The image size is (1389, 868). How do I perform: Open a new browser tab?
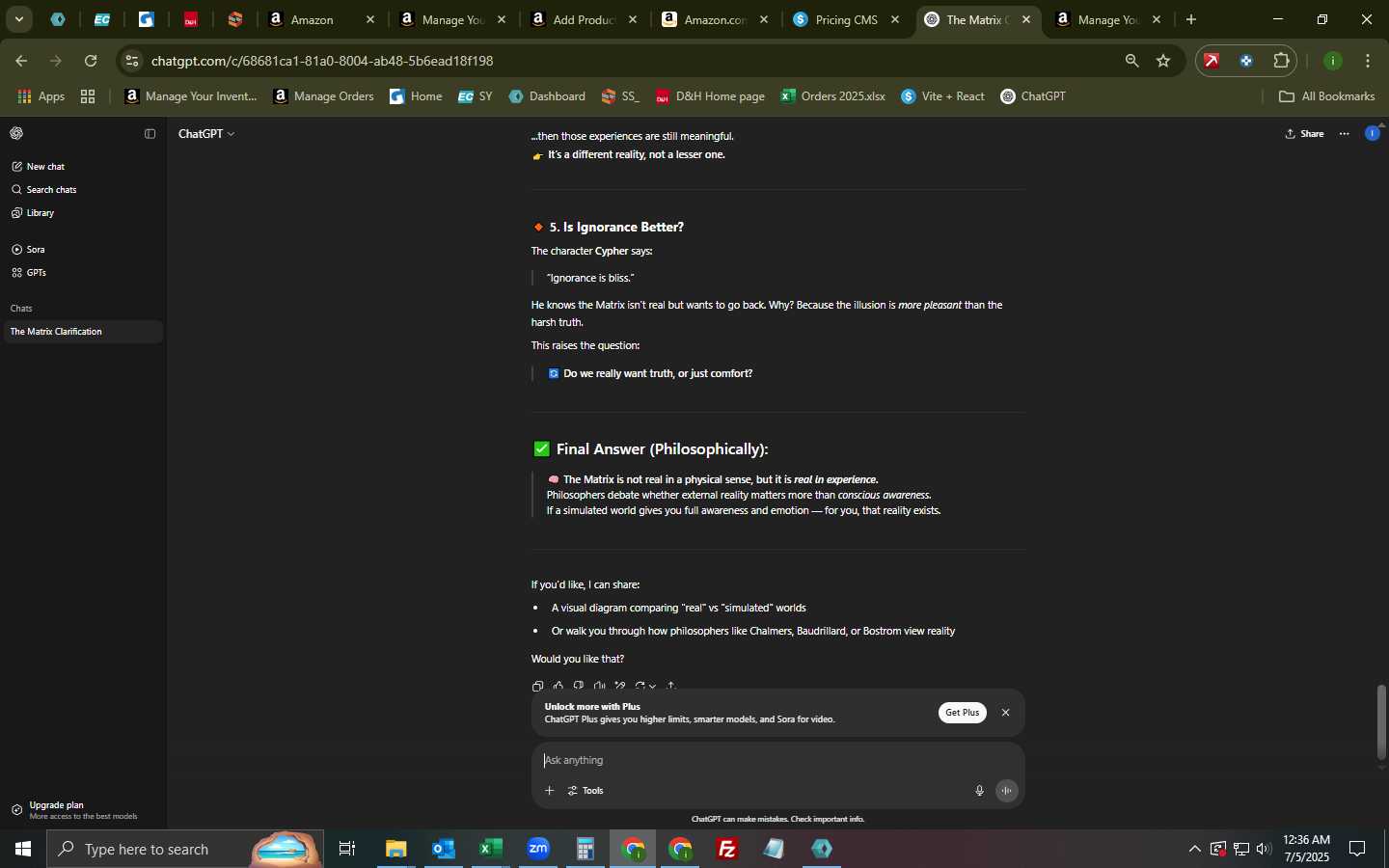point(1191,19)
